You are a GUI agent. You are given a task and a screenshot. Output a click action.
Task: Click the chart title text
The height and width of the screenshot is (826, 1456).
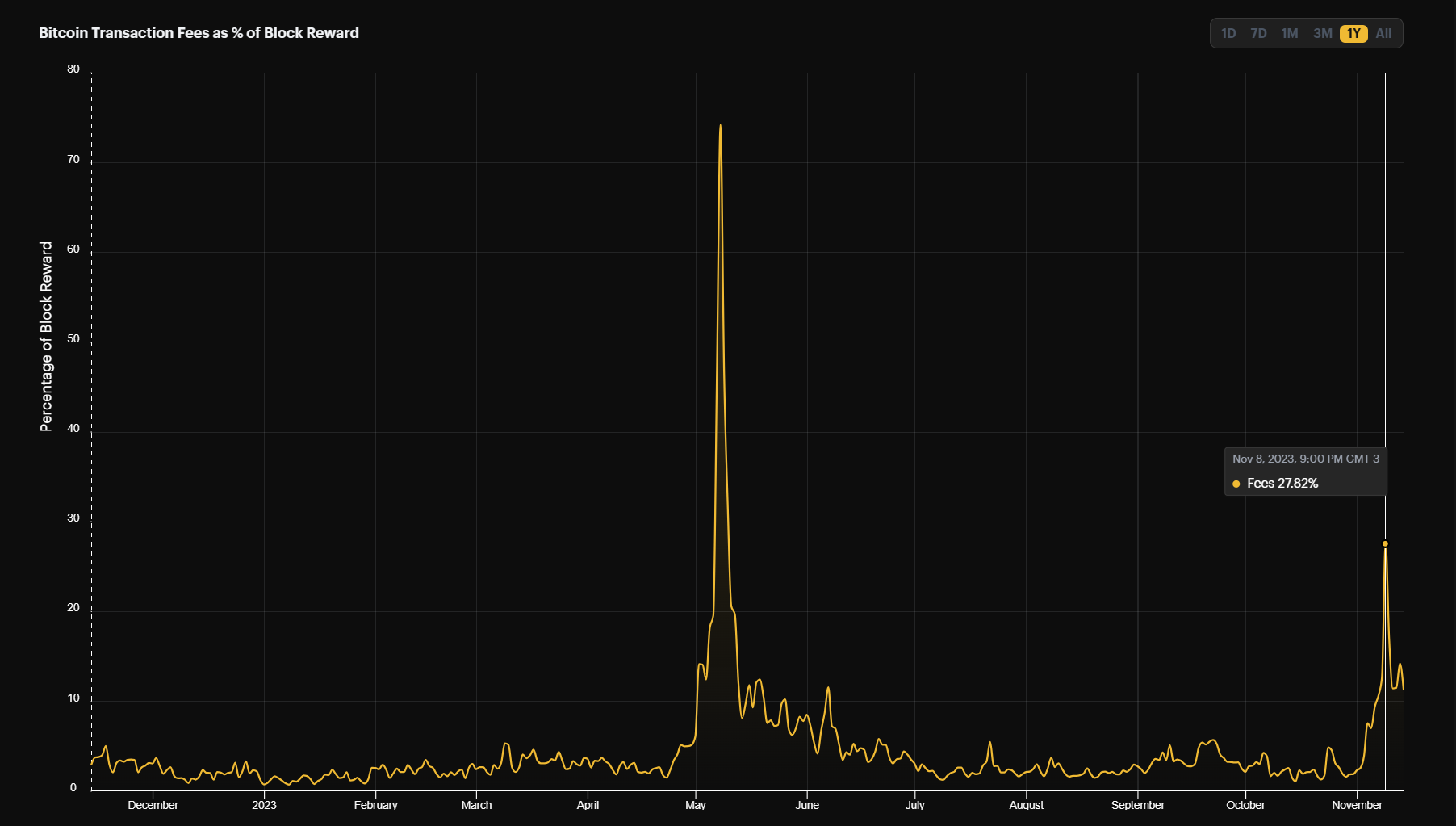pos(199,33)
